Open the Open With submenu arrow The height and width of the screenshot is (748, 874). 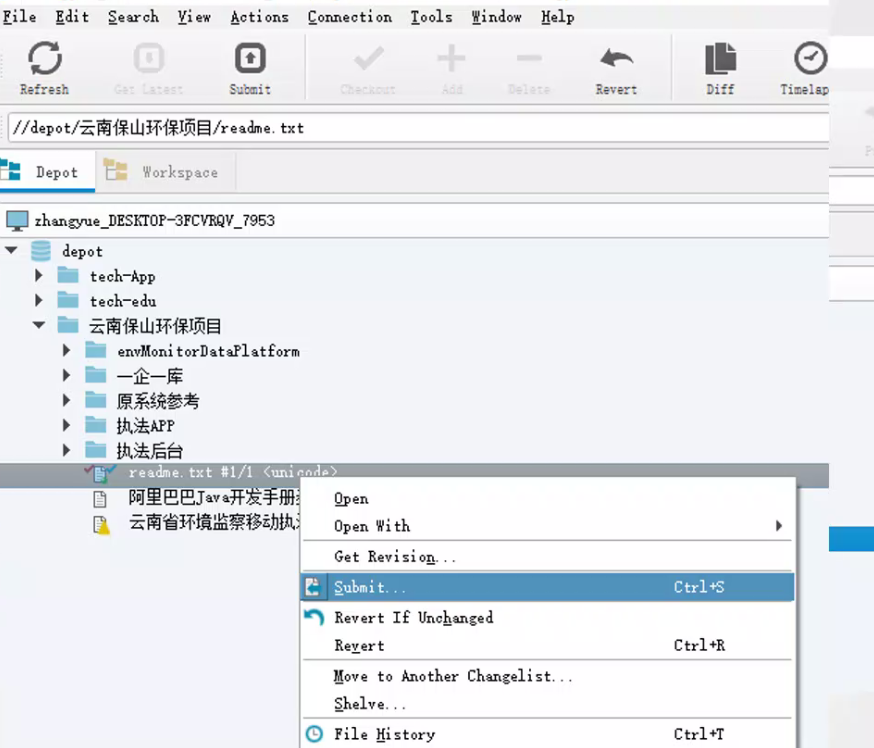click(x=778, y=526)
